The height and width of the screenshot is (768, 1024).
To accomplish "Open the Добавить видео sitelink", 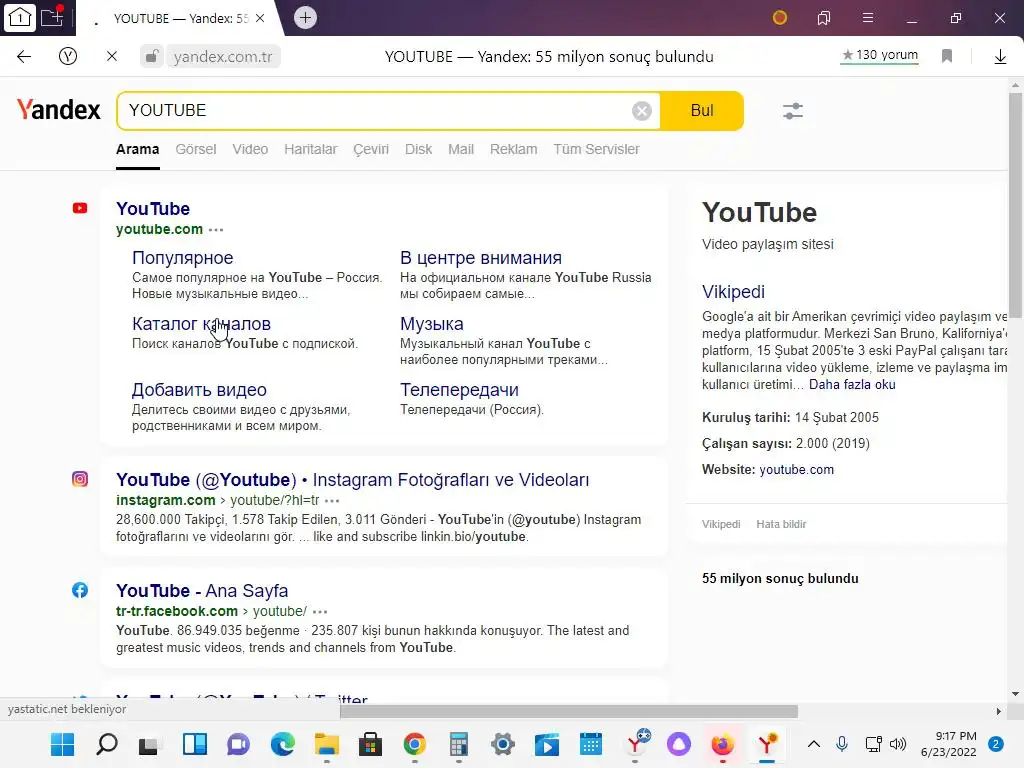I will [x=199, y=390].
